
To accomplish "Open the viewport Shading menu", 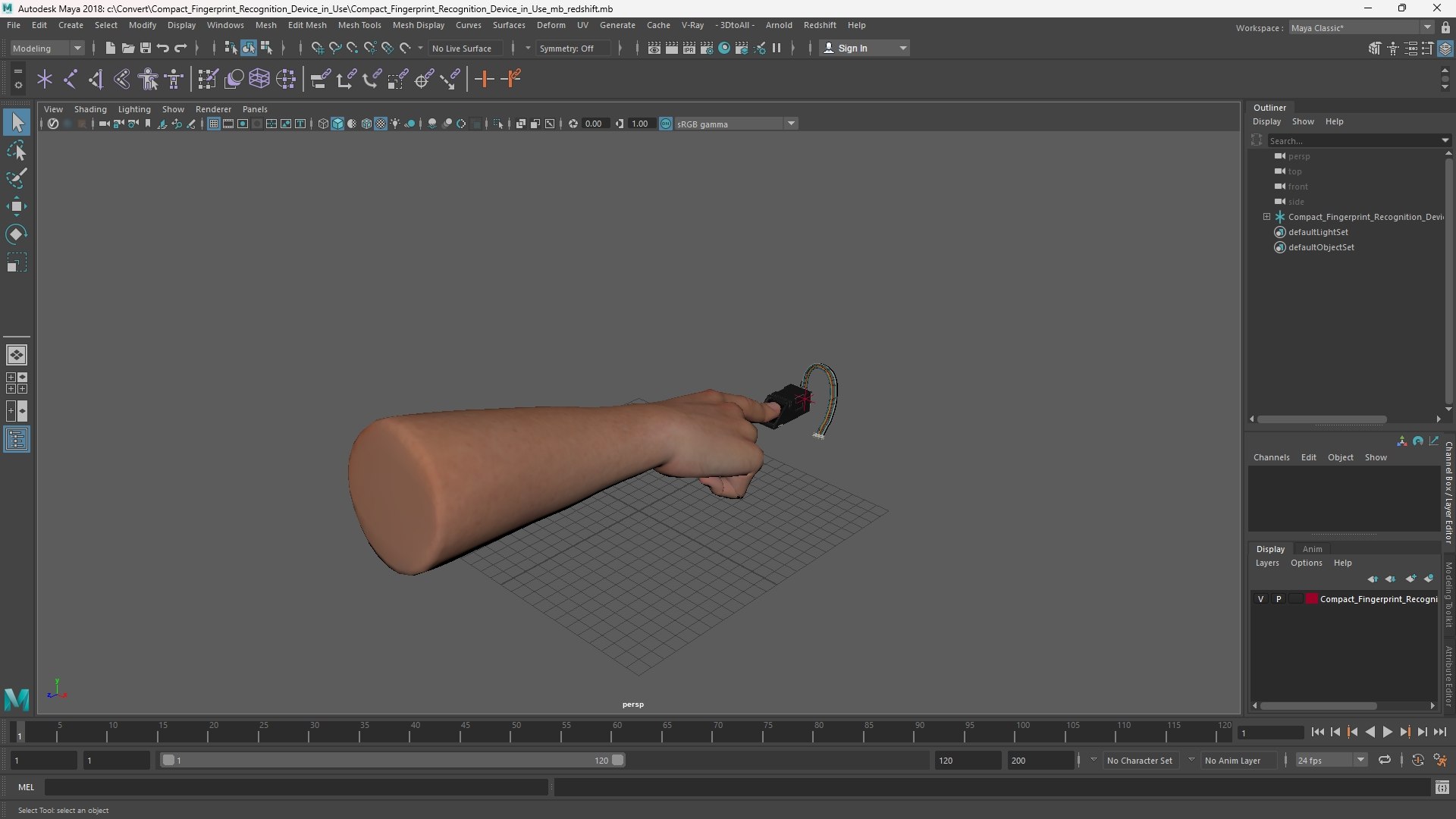I will tap(90, 109).
